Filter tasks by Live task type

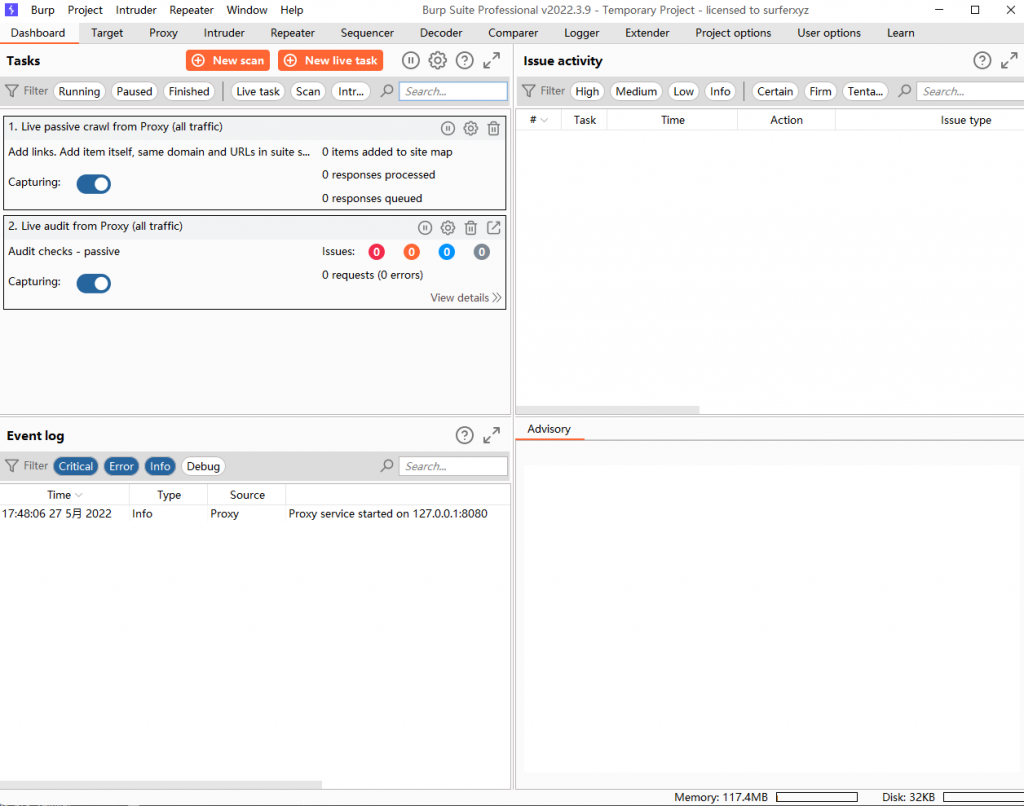coord(258,91)
